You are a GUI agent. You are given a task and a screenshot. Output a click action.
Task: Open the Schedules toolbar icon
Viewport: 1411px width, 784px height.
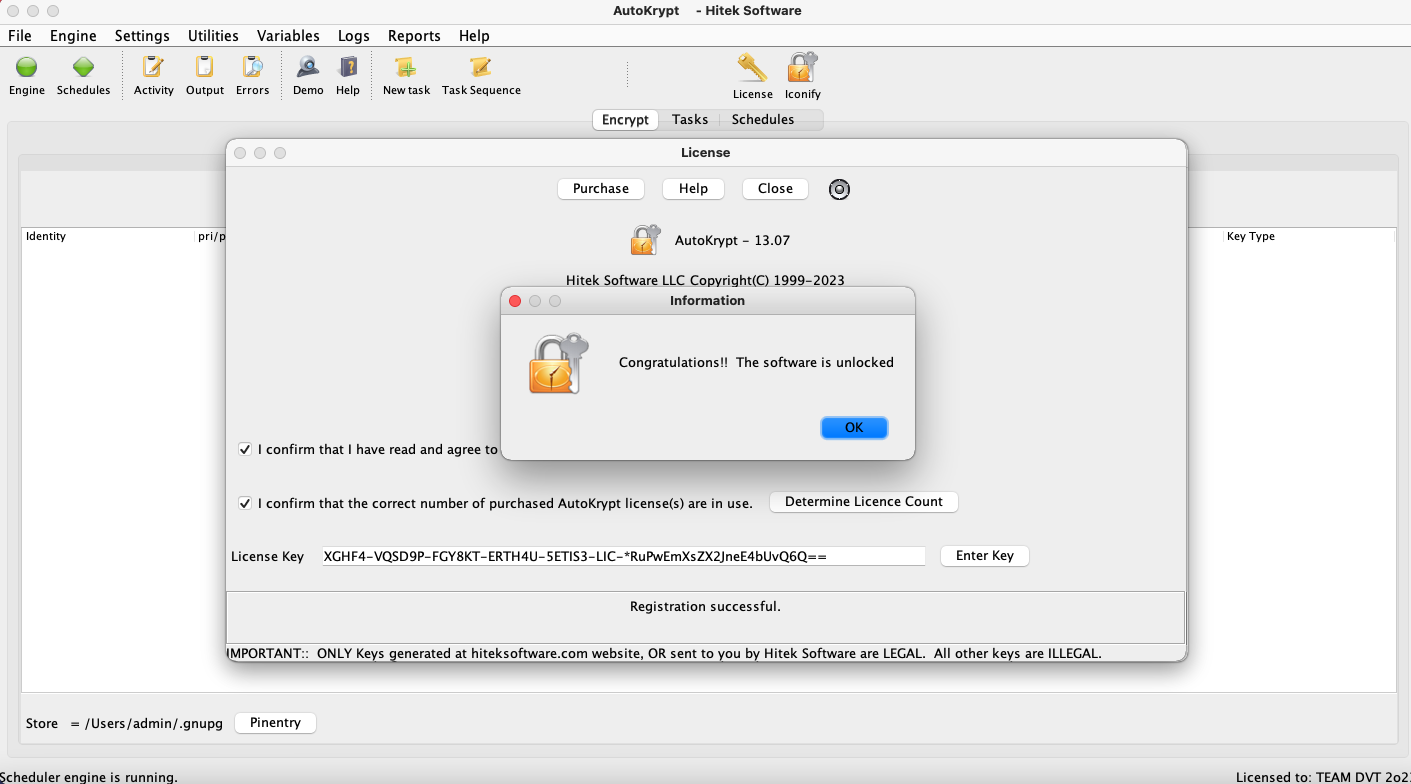click(x=83, y=68)
